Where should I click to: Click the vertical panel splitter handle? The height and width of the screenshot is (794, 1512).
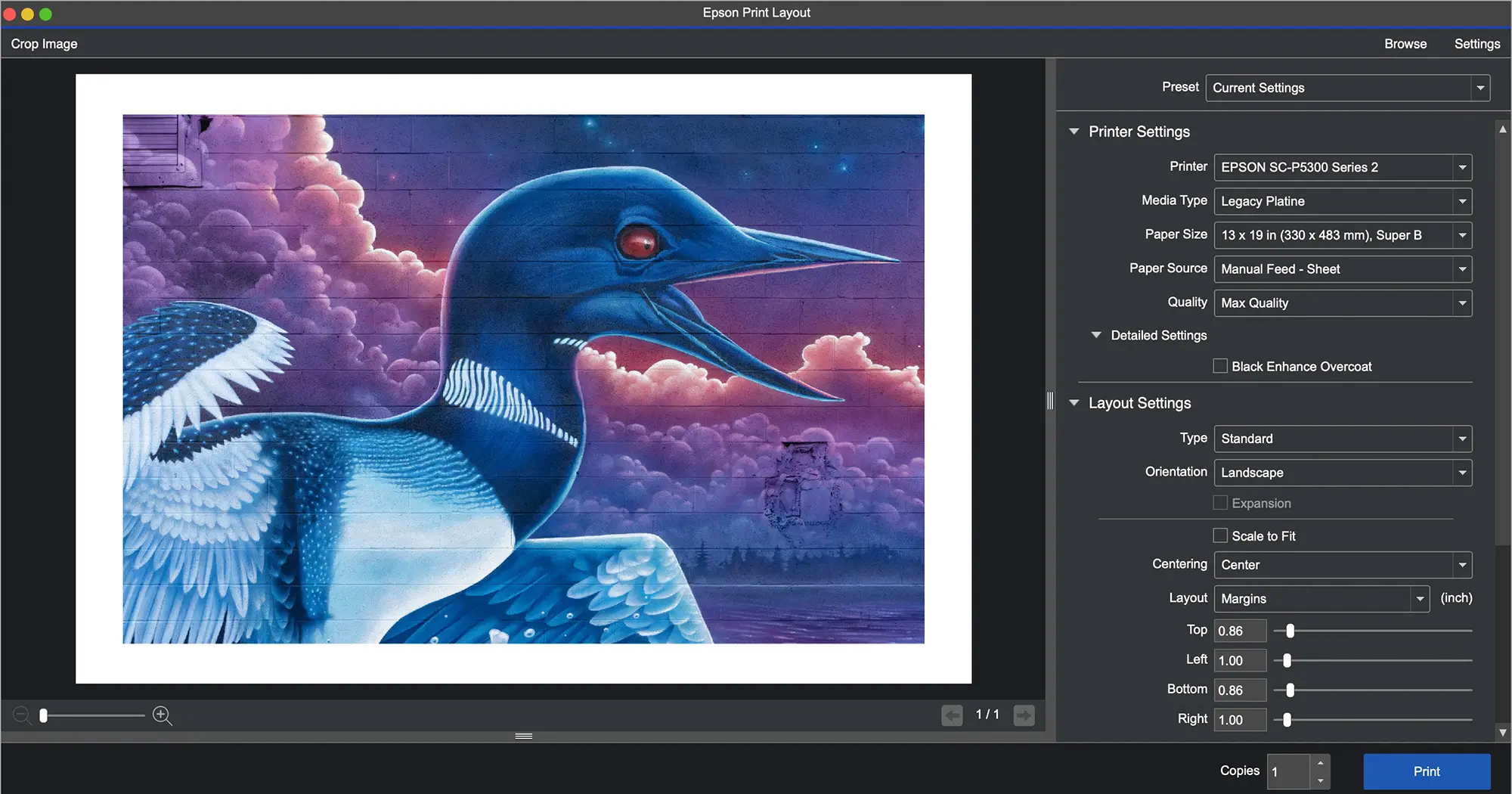(1050, 401)
